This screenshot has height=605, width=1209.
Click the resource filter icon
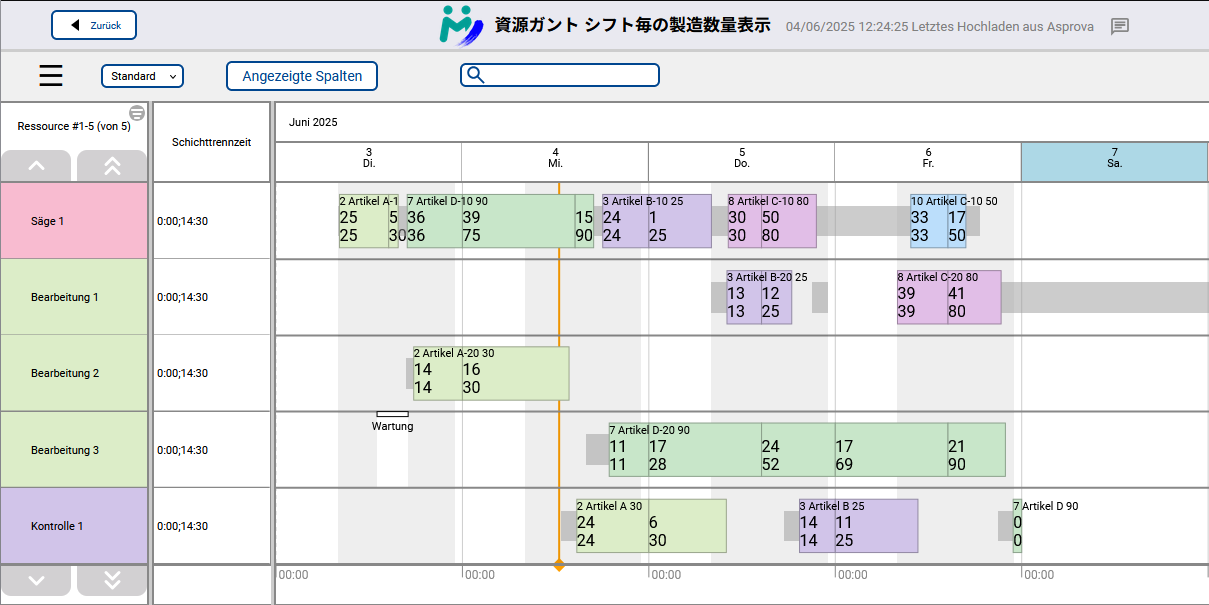tap(137, 113)
